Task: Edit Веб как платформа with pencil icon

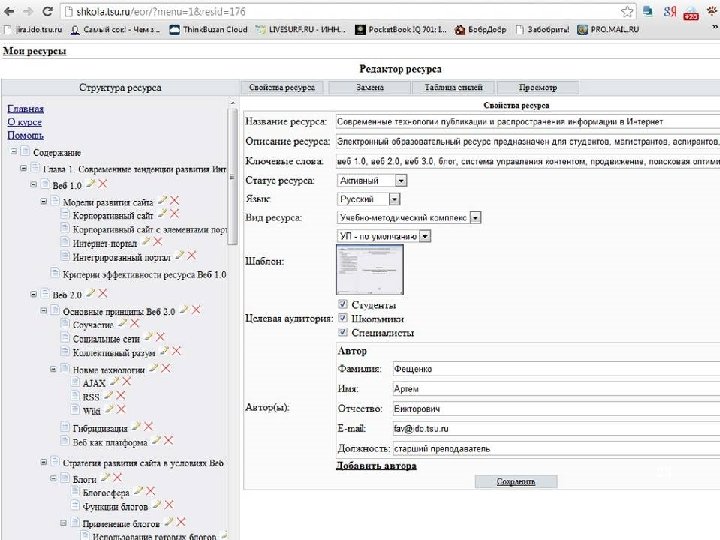Action: [x=156, y=440]
